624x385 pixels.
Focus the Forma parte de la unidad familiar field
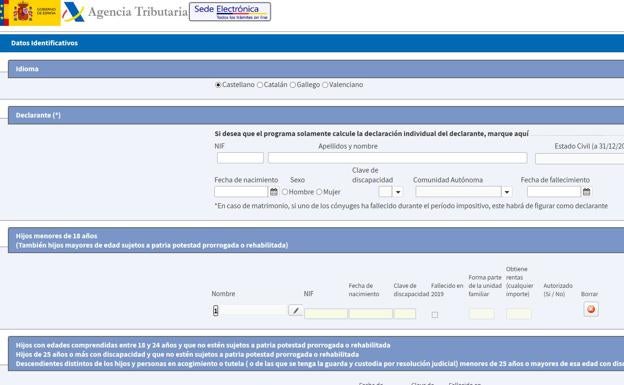482,314
